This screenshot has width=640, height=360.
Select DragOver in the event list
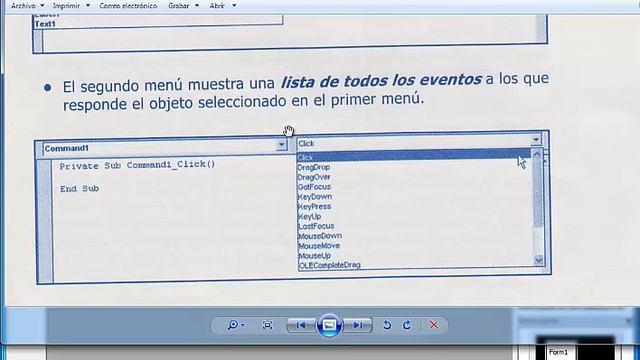pyautogui.click(x=314, y=177)
